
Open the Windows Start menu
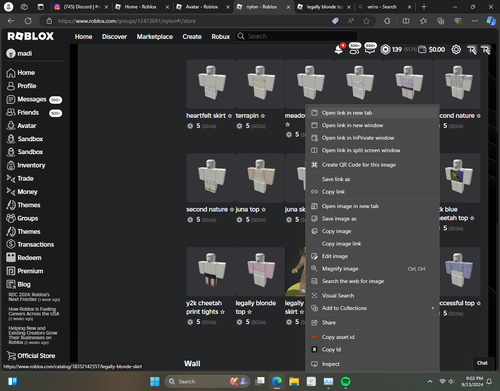coord(155,381)
